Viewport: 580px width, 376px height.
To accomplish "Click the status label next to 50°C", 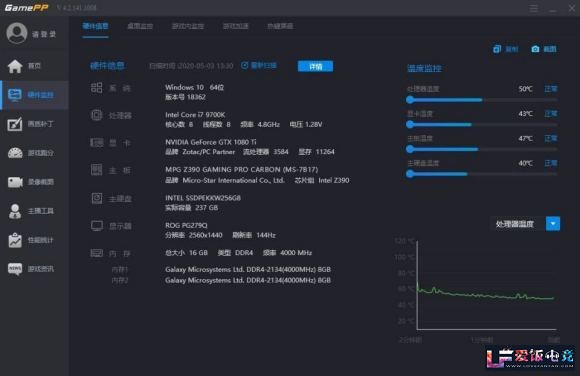I will [x=551, y=89].
